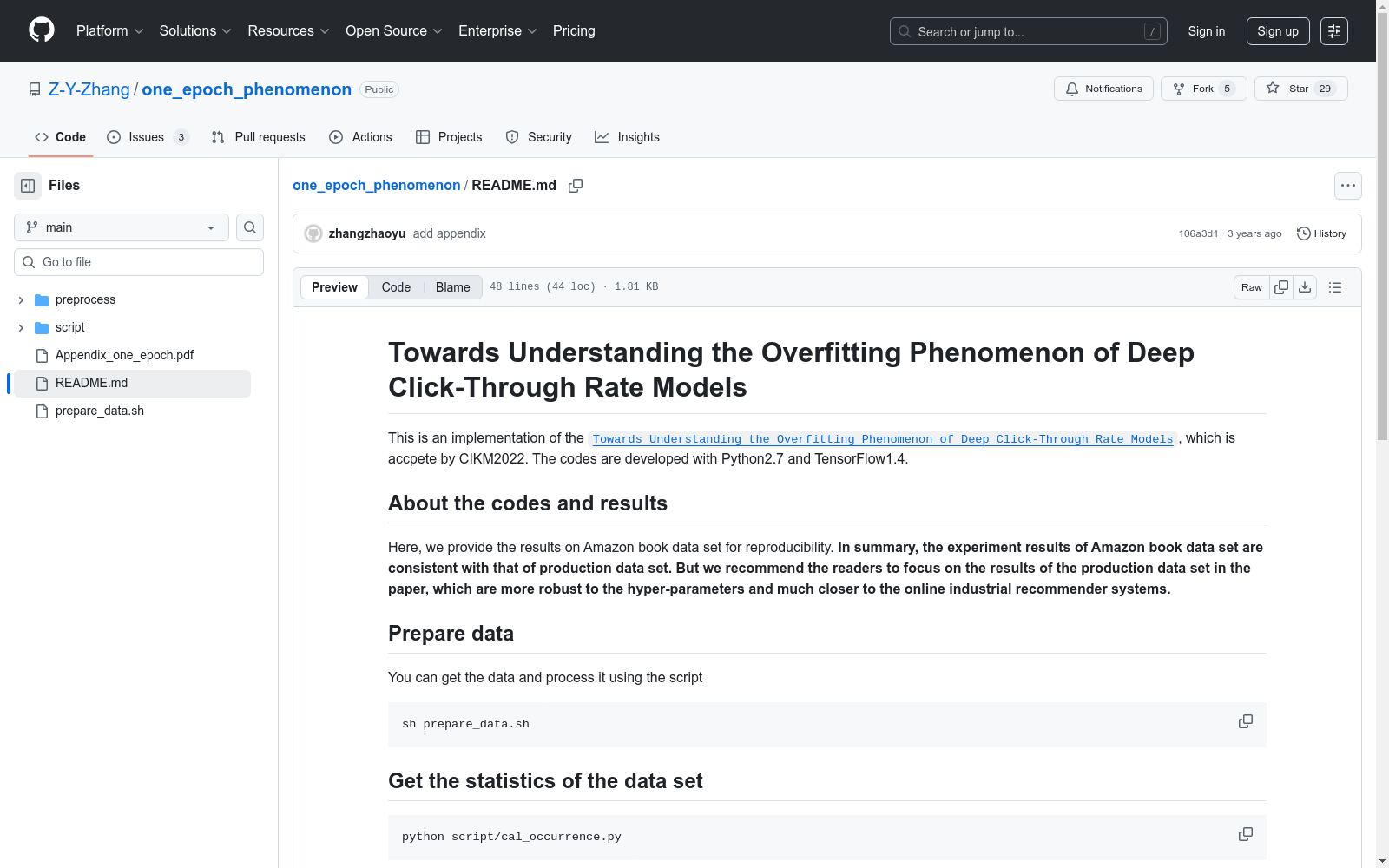Open the README outline list icon
The image size is (1389, 868).
(x=1335, y=287)
